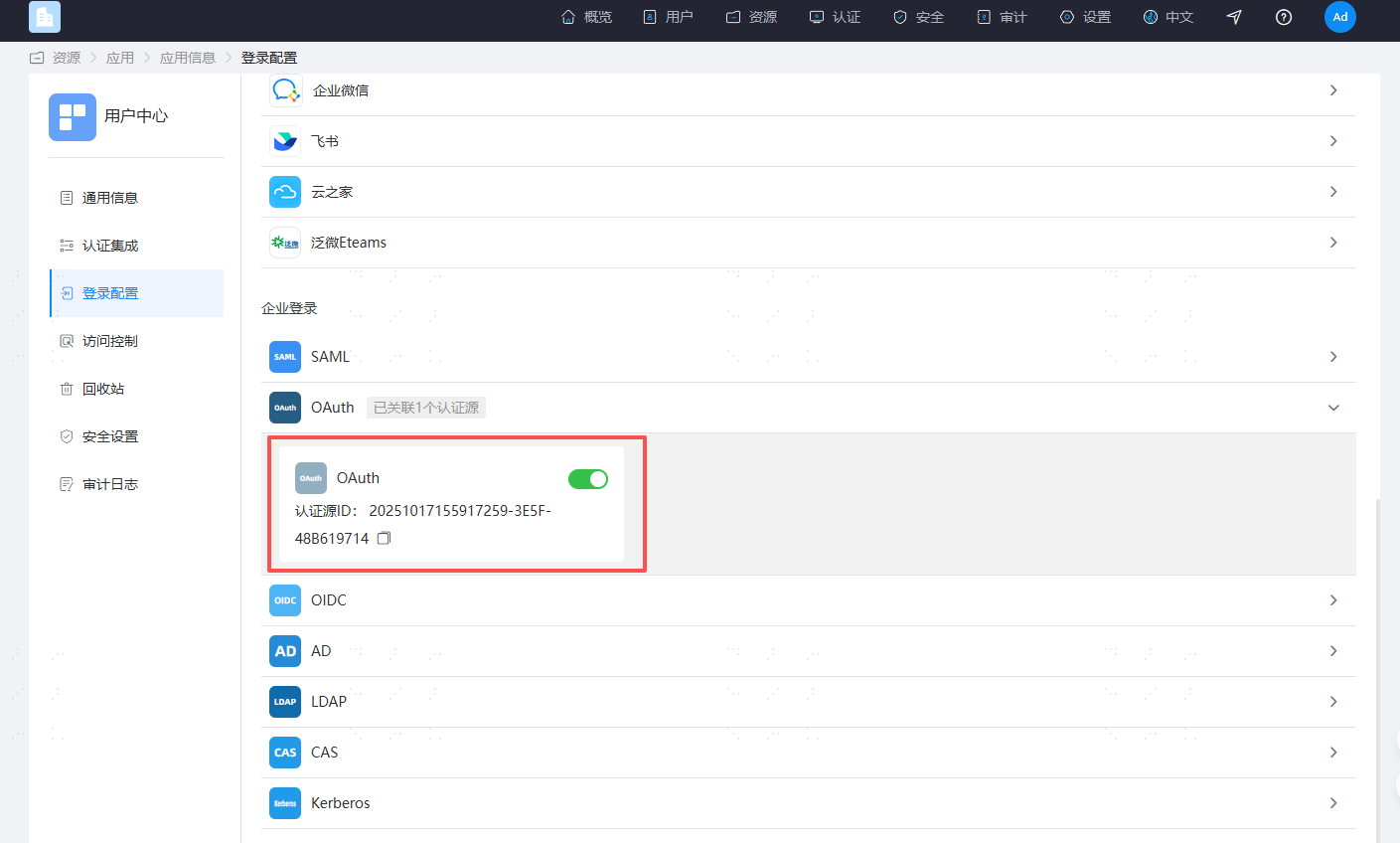Click the help question mark icon
This screenshot has height=843, width=1400.
point(1284,17)
